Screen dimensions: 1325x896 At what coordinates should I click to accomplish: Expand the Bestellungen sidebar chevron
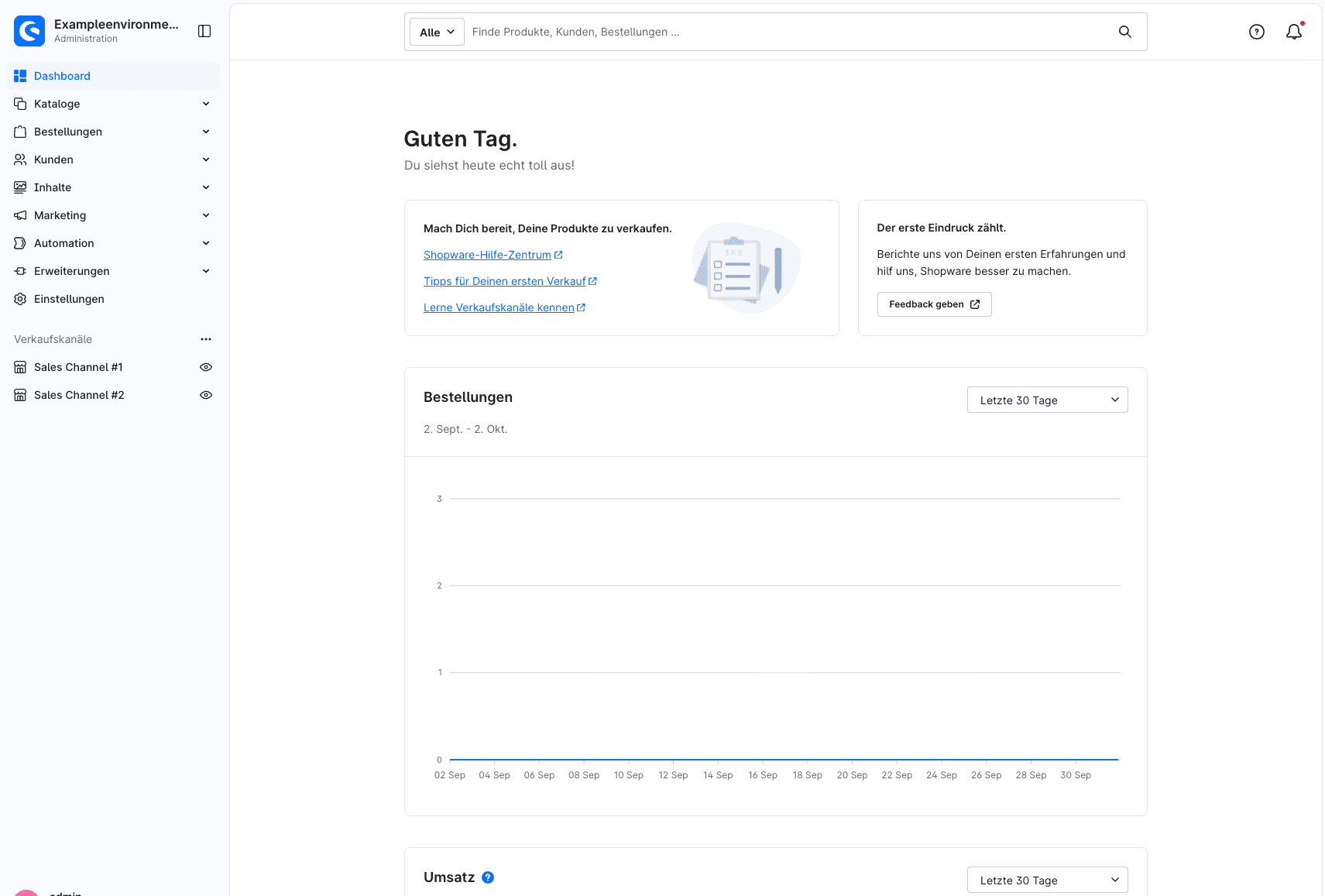click(x=206, y=132)
